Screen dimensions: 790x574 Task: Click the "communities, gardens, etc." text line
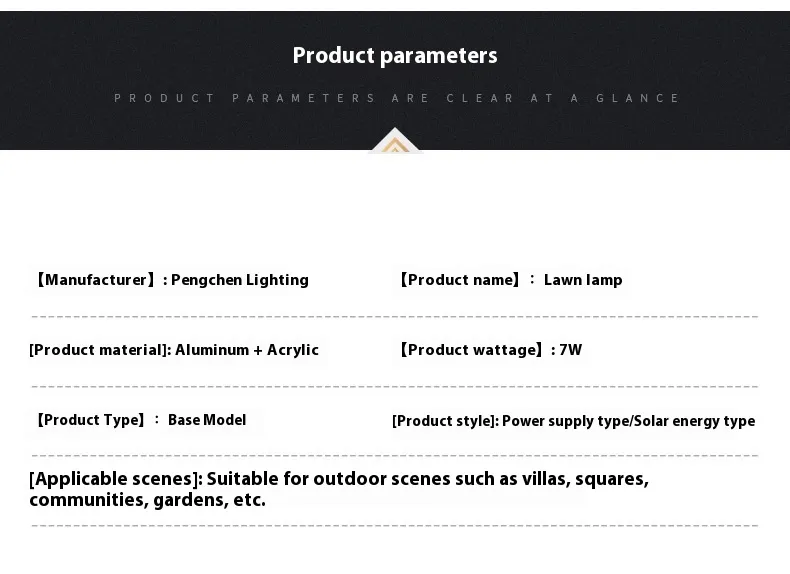click(147, 500)
